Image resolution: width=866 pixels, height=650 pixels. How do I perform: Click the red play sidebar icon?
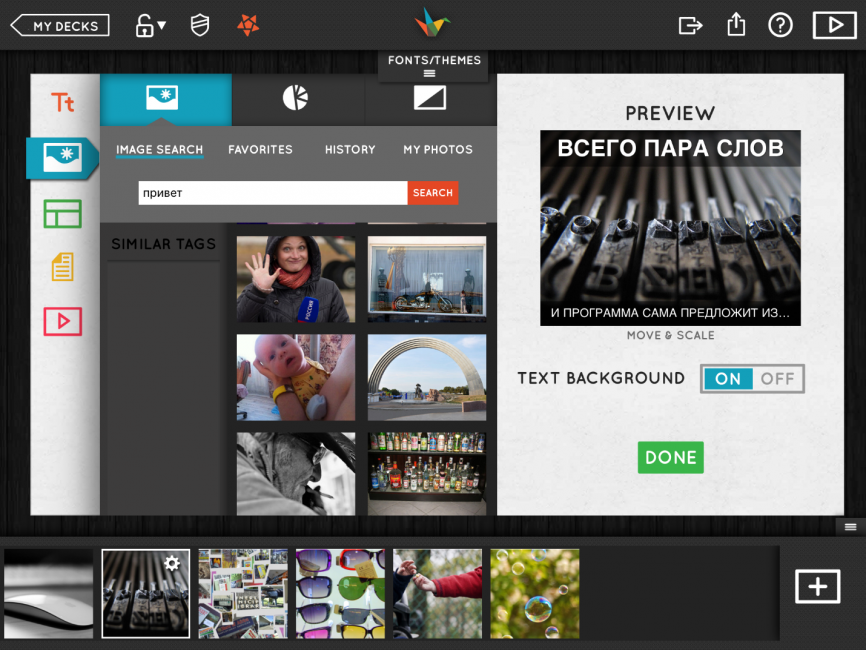63,321
